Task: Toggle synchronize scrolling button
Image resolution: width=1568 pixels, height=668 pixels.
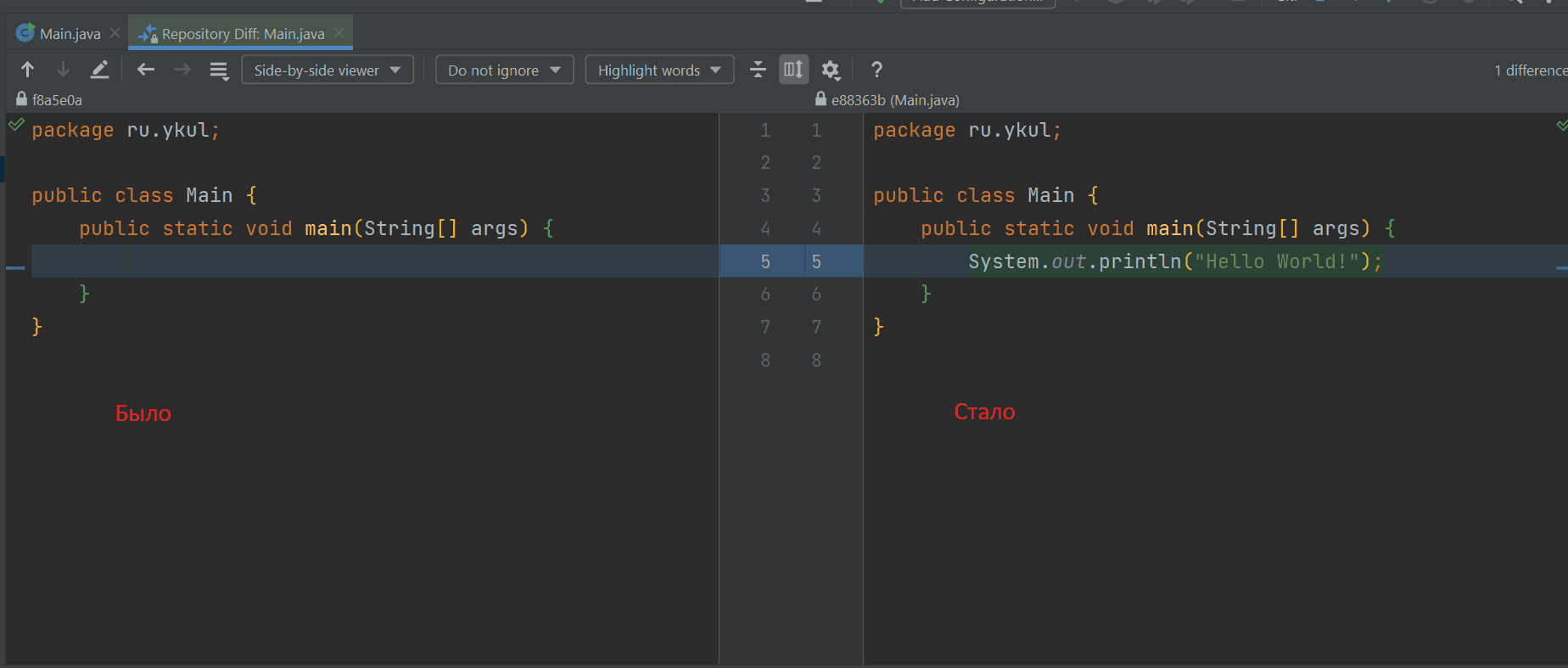Action: pyautogui.click(x=793, y=70)
